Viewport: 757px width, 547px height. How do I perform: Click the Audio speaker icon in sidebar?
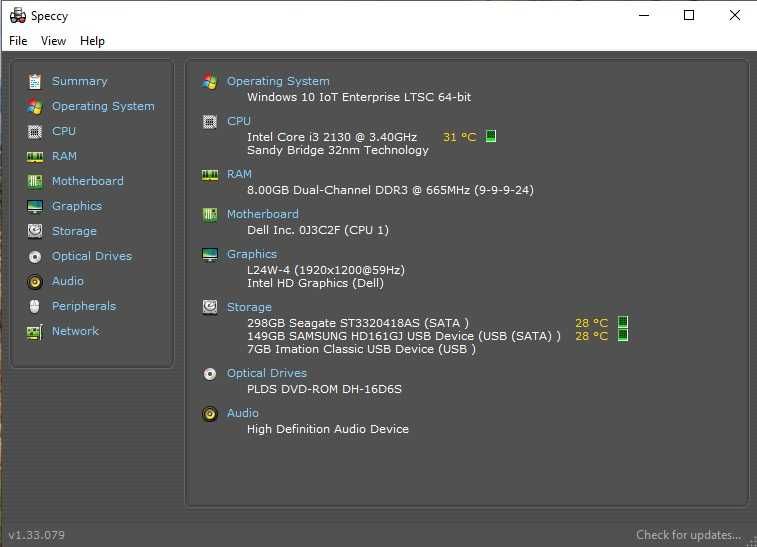coord(35,281)
